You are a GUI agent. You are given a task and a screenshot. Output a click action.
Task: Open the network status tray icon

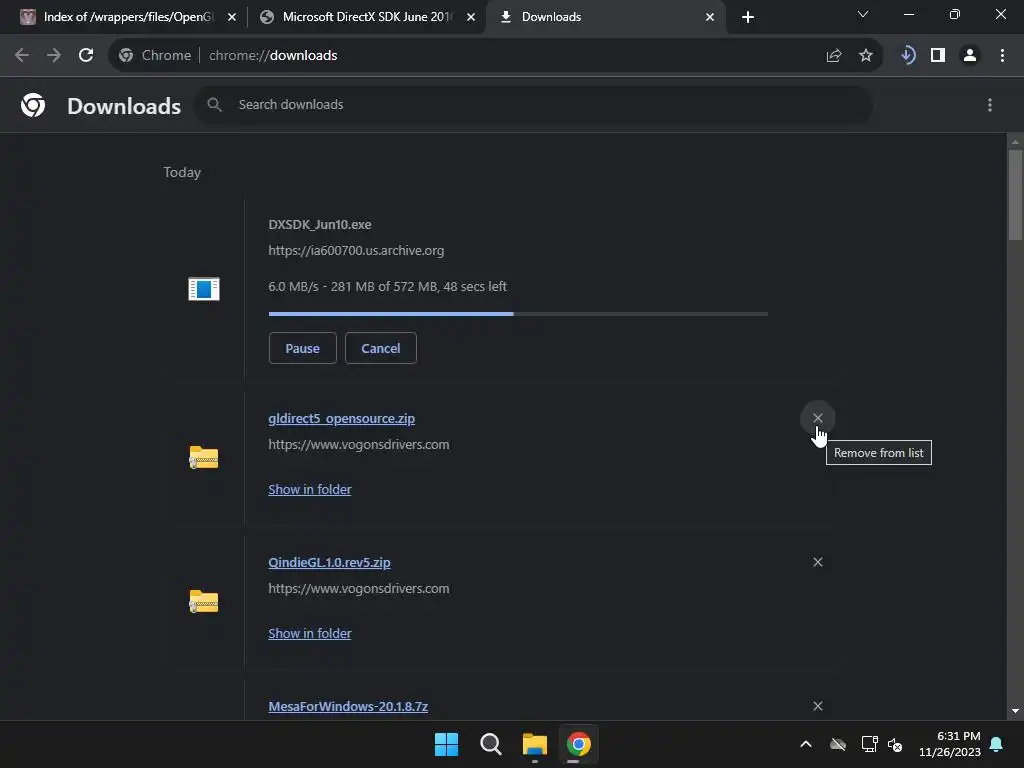click(x=869, y=744)
